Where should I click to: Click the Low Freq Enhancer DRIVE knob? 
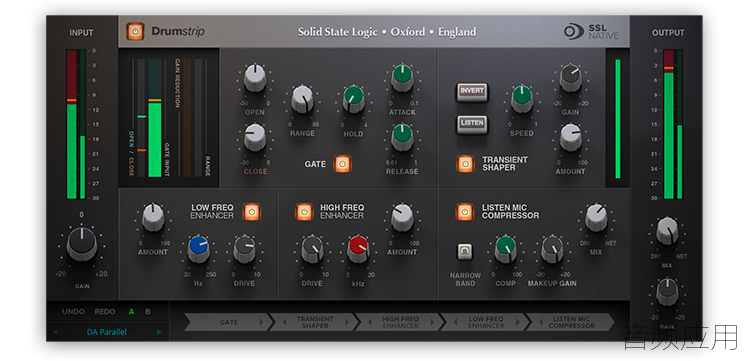tap(244, 249)
